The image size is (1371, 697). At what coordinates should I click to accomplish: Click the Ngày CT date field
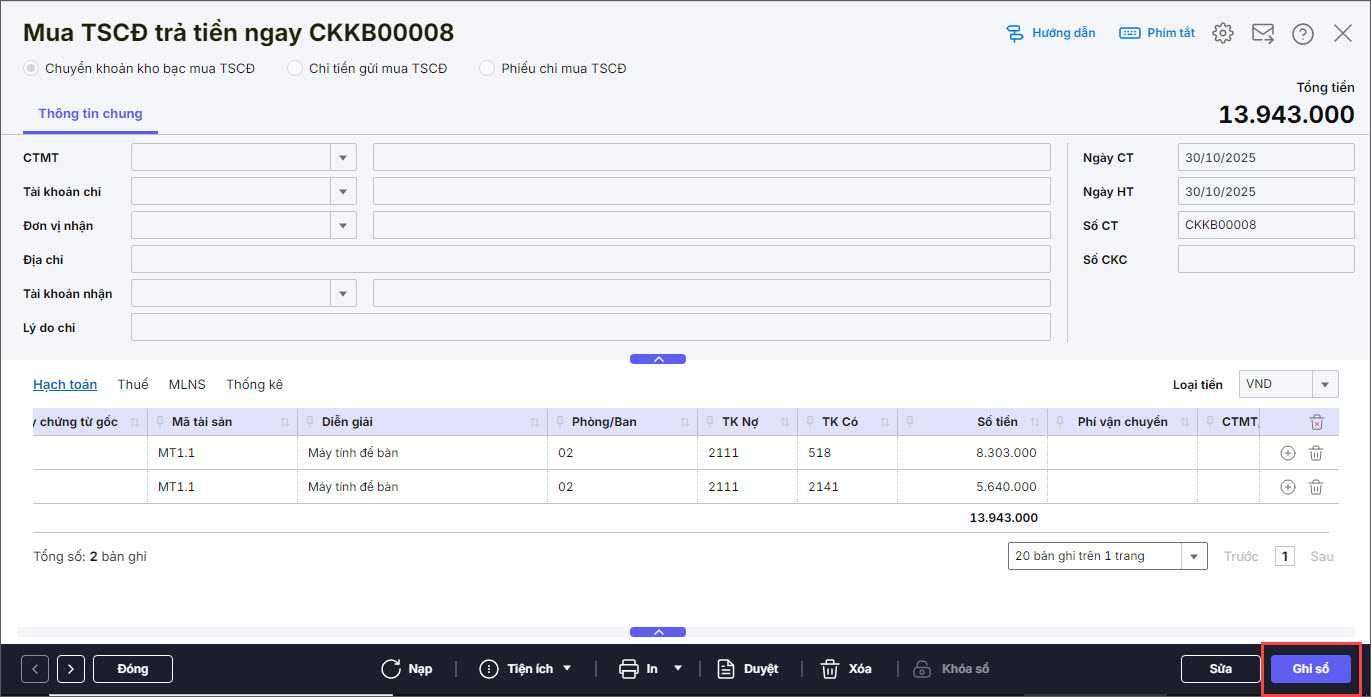[1266, 157]
